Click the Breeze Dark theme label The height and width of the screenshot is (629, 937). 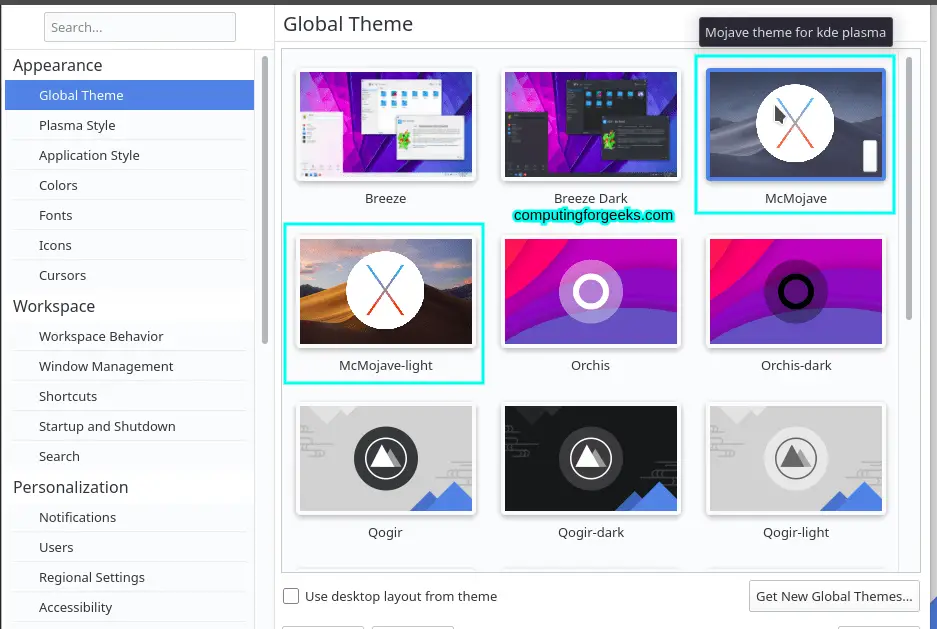(x=590, y=198)
